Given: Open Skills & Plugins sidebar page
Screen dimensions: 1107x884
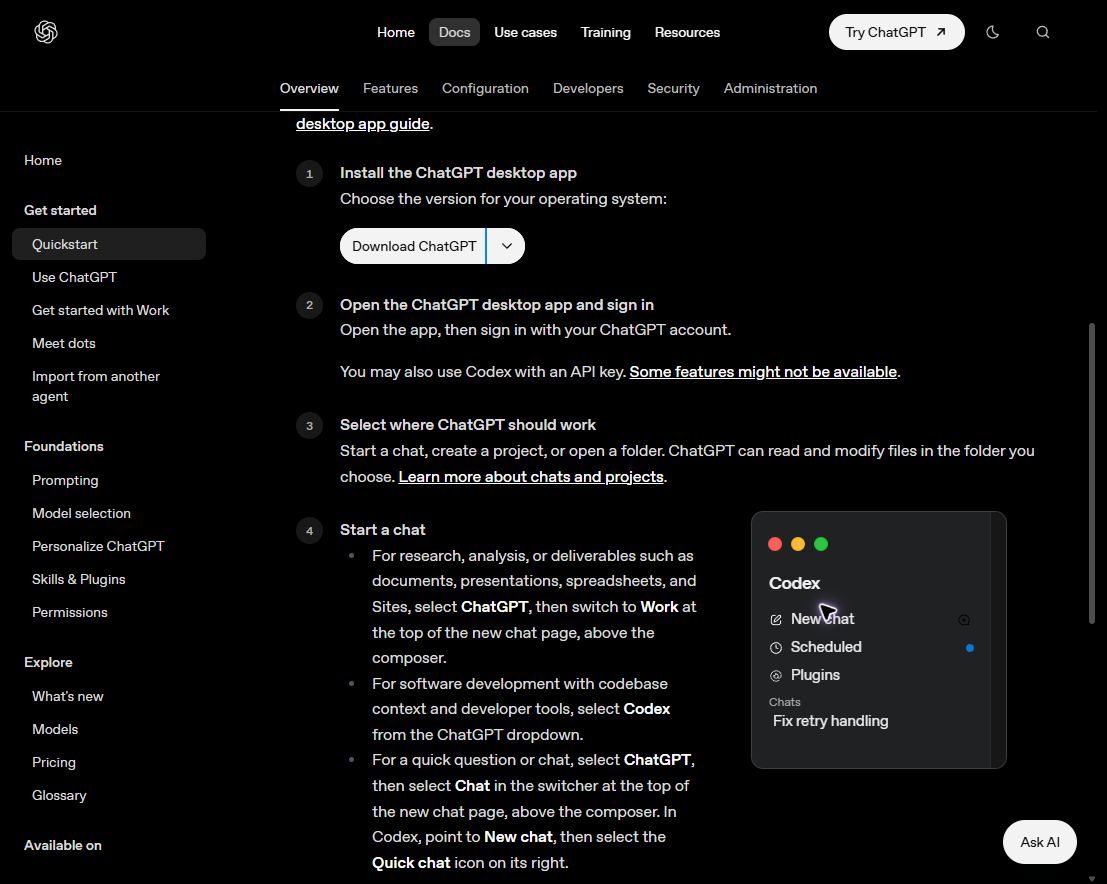Looking at the screenshot, I should (x=78, y=579).
